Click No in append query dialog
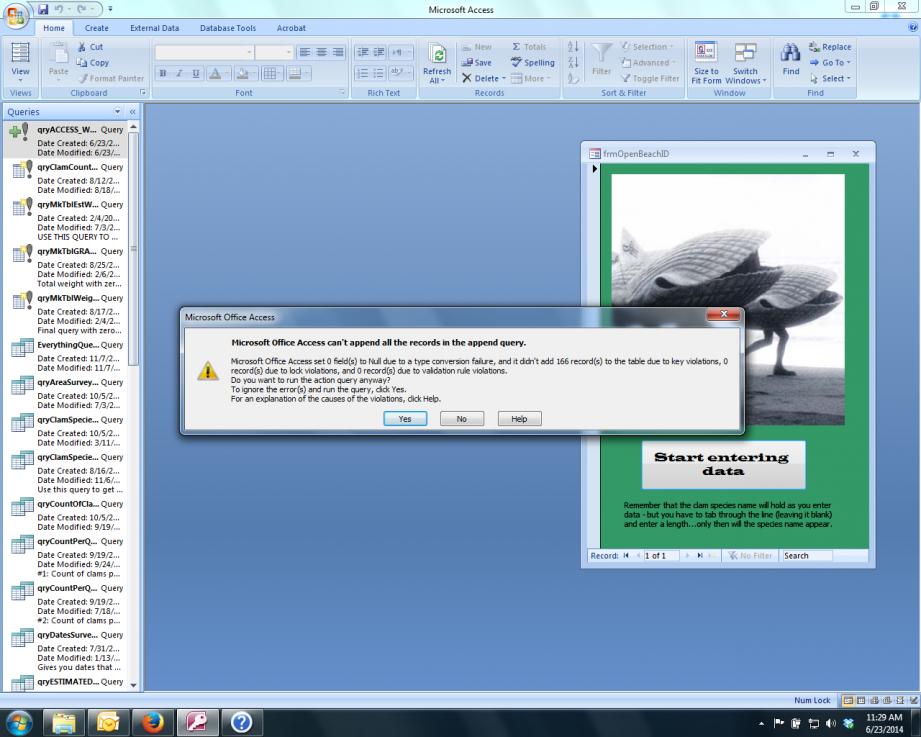This screenshot has width=921, height=737. point(462,419)
